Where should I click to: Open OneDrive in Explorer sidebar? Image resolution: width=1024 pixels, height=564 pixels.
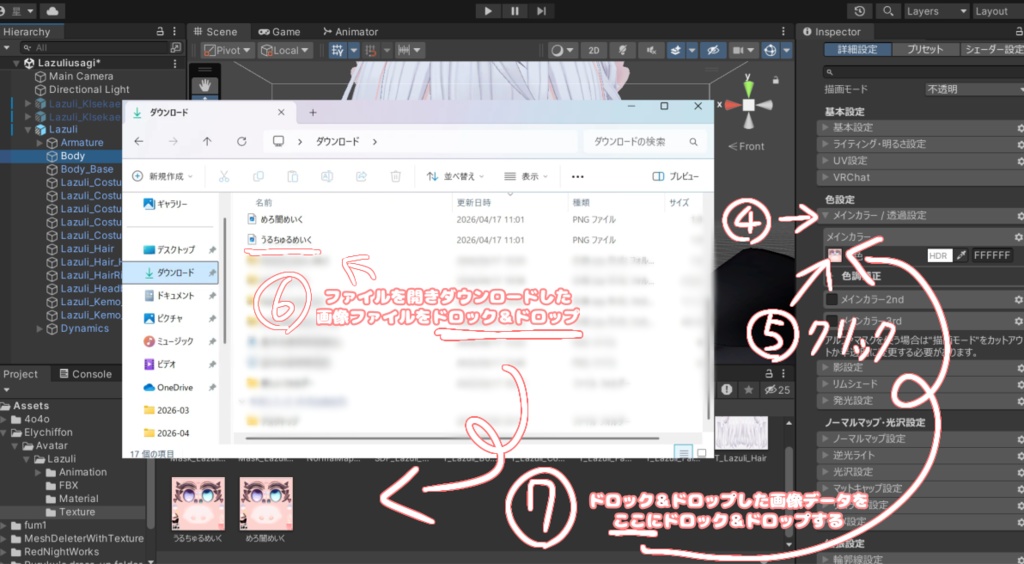click(174, 387)
